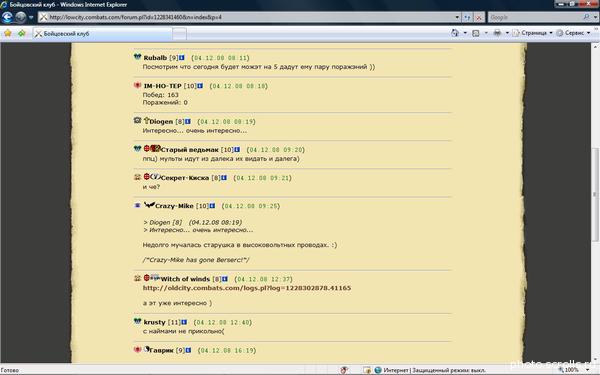
Task: Open info icon next to Rubalb [9]
Action: tap(182, 58)
